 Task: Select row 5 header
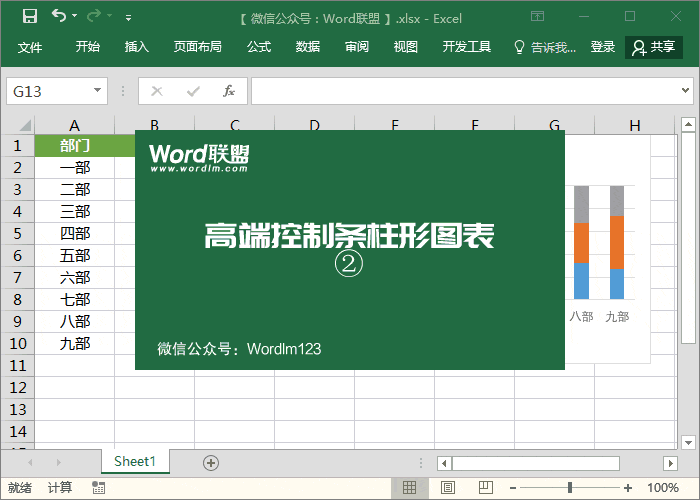coord(17,233)
